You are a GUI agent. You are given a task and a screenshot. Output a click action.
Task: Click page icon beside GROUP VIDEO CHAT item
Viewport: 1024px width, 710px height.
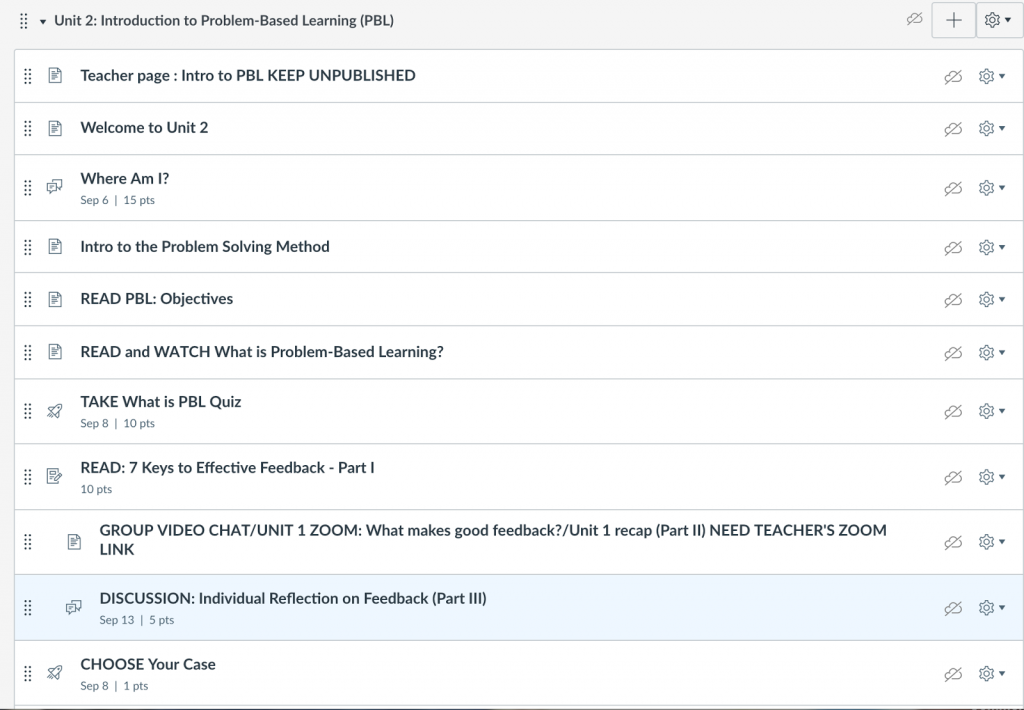point(74,542)
